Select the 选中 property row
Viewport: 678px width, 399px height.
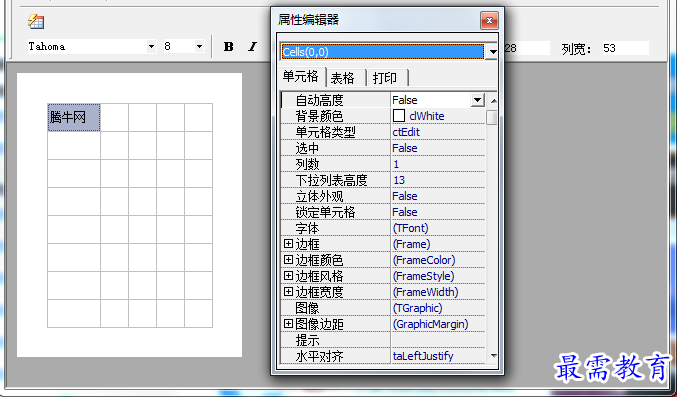click(x=383, y=148)
